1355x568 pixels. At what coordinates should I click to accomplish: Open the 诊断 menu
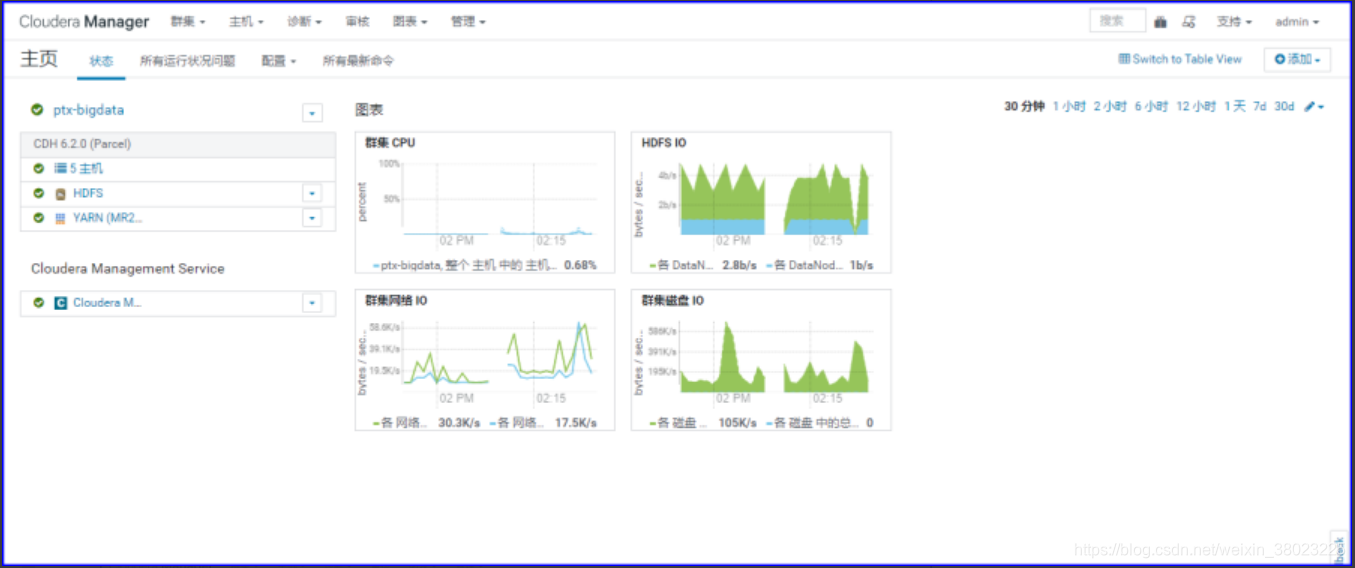click(304, 21)
